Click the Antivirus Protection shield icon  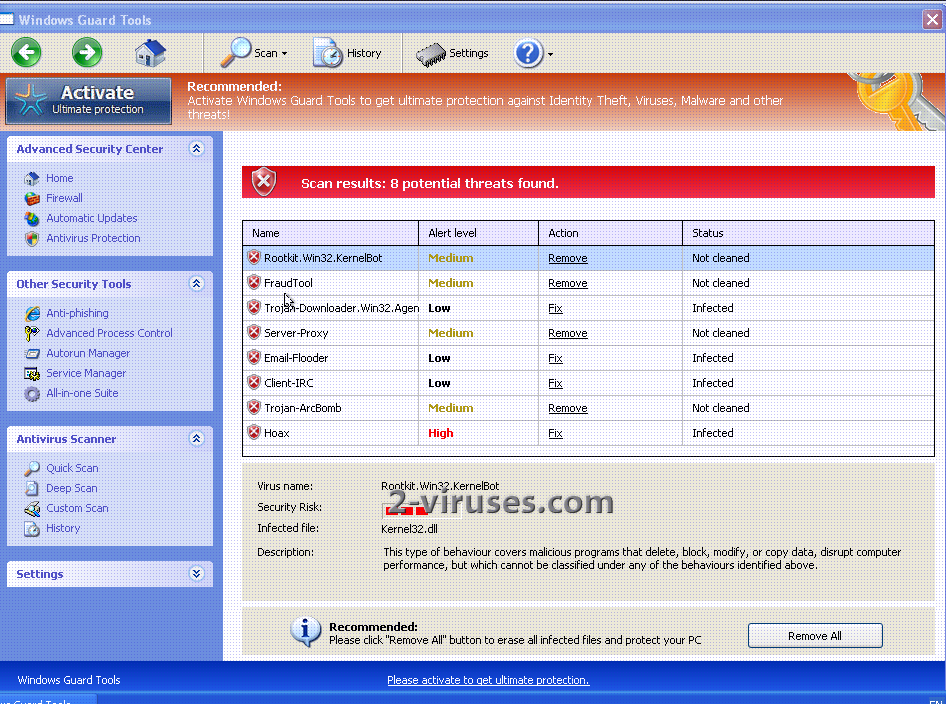[32, 239]
